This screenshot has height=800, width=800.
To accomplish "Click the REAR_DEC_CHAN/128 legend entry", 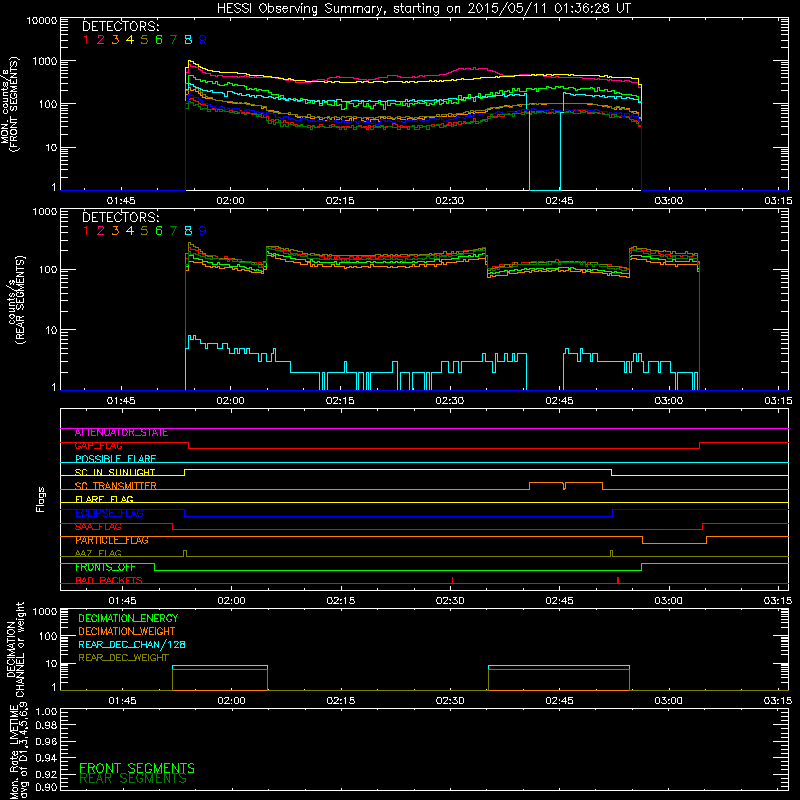I will click(x=132, y=645).
